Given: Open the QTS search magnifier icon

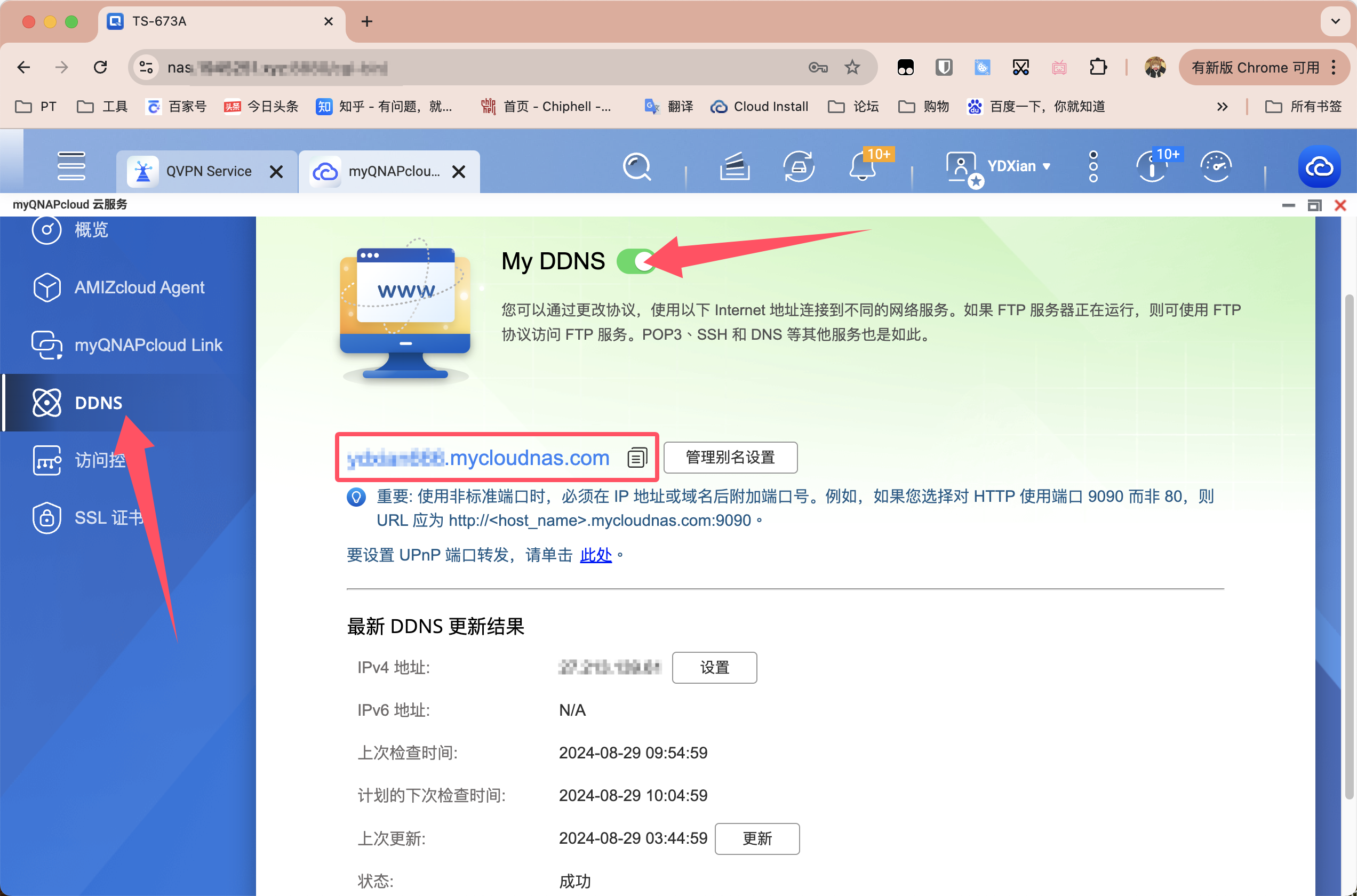Looking at the screenshot, I should (636, 167).
